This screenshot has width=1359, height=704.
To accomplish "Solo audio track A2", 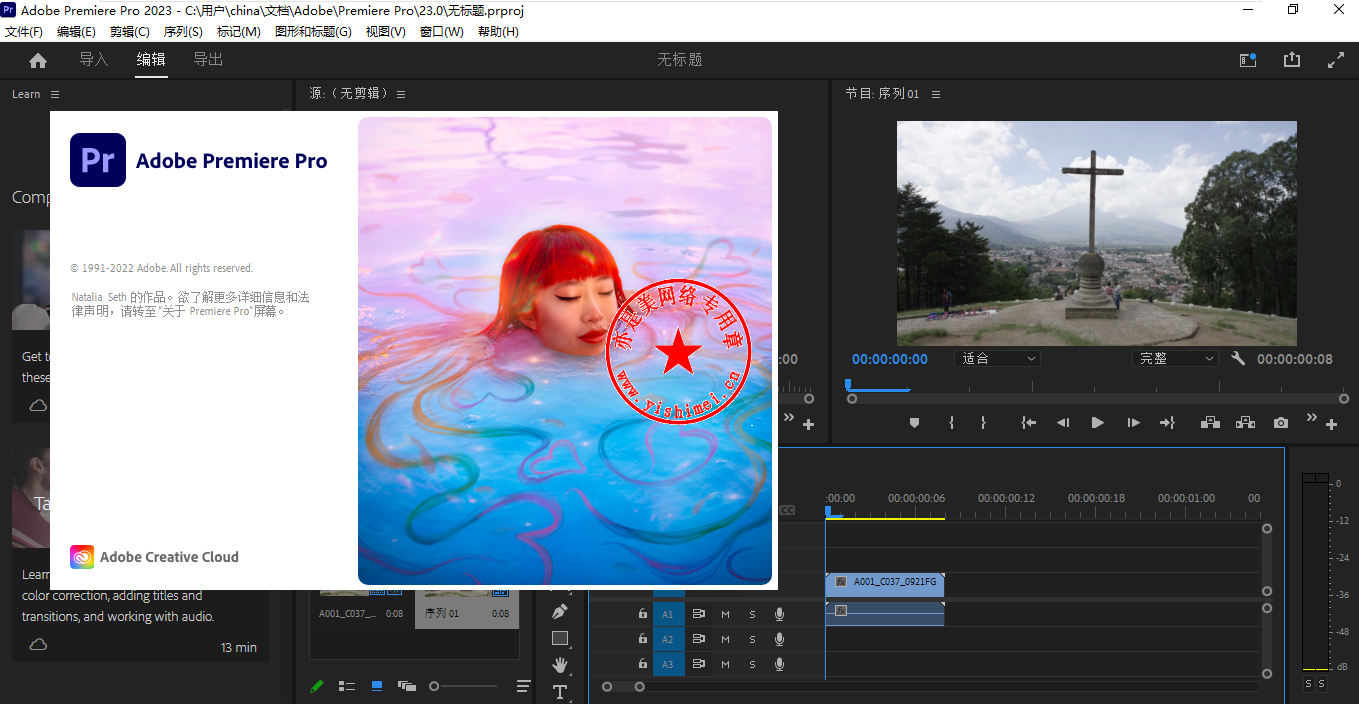I will point(752,639).
